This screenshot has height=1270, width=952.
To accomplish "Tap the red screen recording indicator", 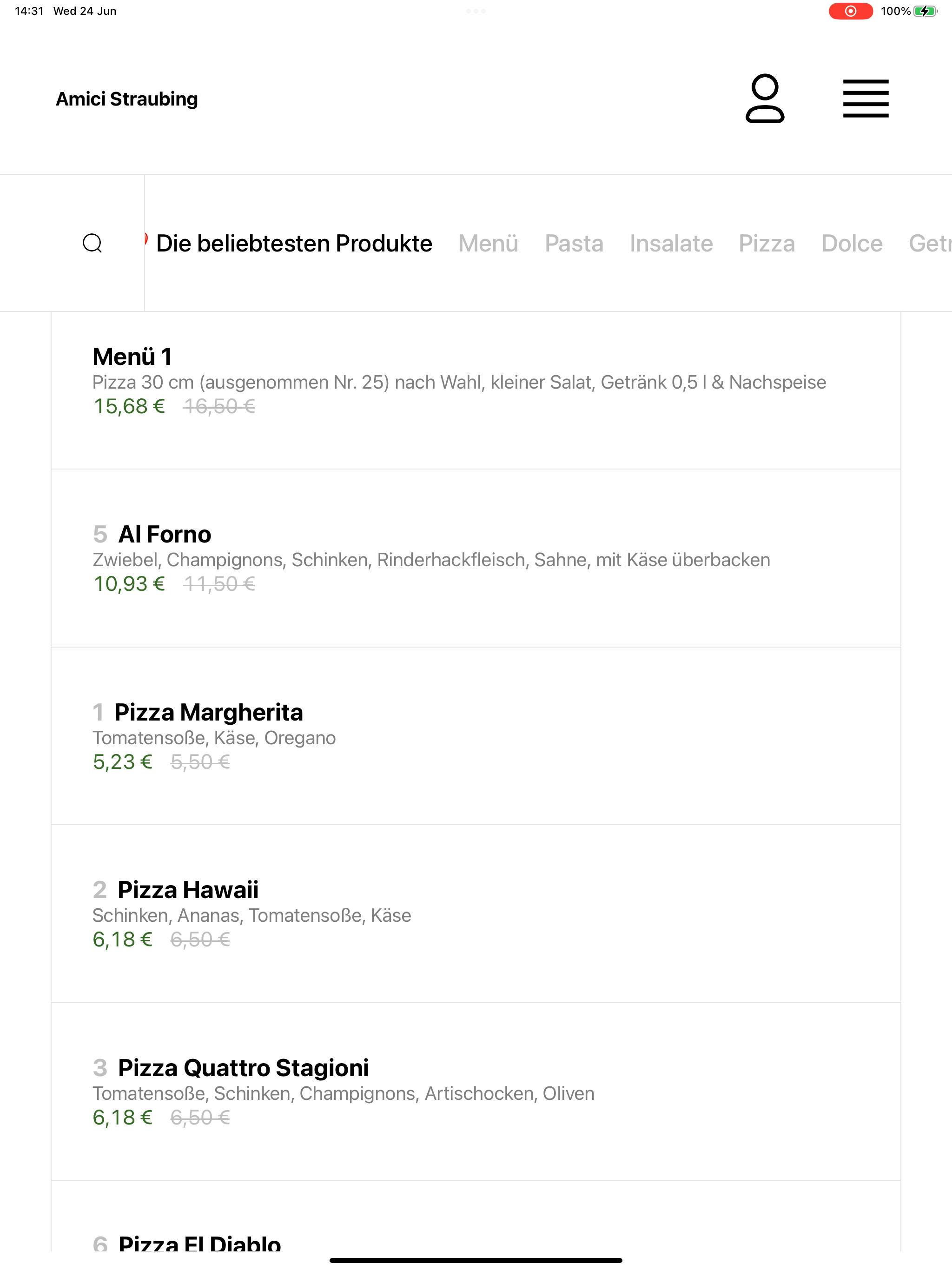I will [x=850, y=11].
